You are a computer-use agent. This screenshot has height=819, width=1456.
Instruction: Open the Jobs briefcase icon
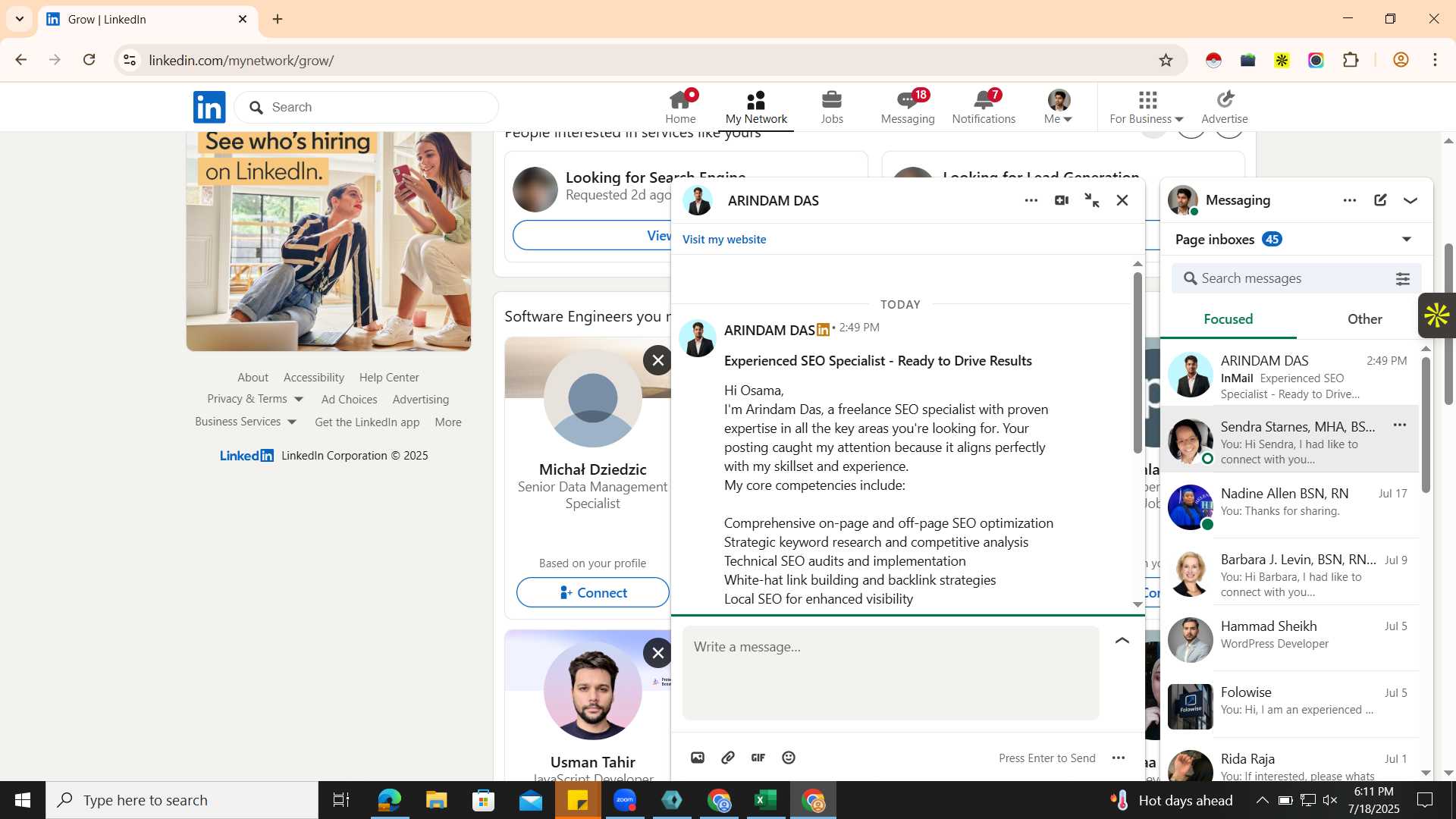[x=832, y=107]
